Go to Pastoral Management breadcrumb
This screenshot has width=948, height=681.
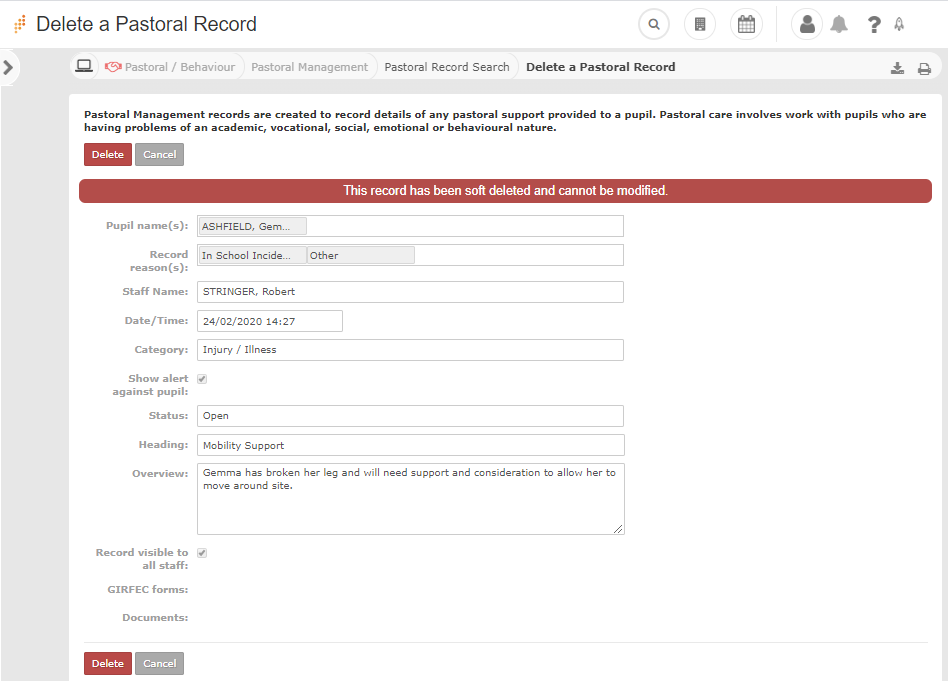309,67
